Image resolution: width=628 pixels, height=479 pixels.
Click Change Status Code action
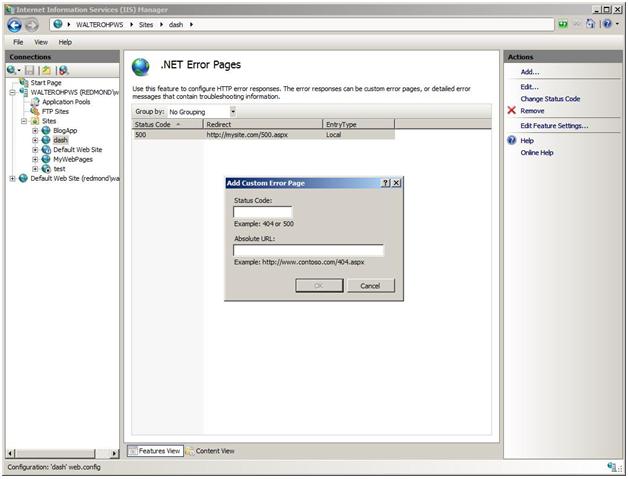pos(550,99)
